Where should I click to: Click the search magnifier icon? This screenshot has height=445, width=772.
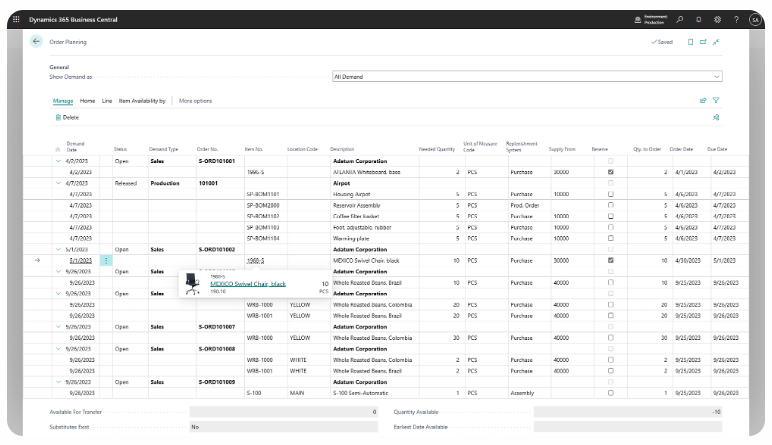click(x=680, y=19)
